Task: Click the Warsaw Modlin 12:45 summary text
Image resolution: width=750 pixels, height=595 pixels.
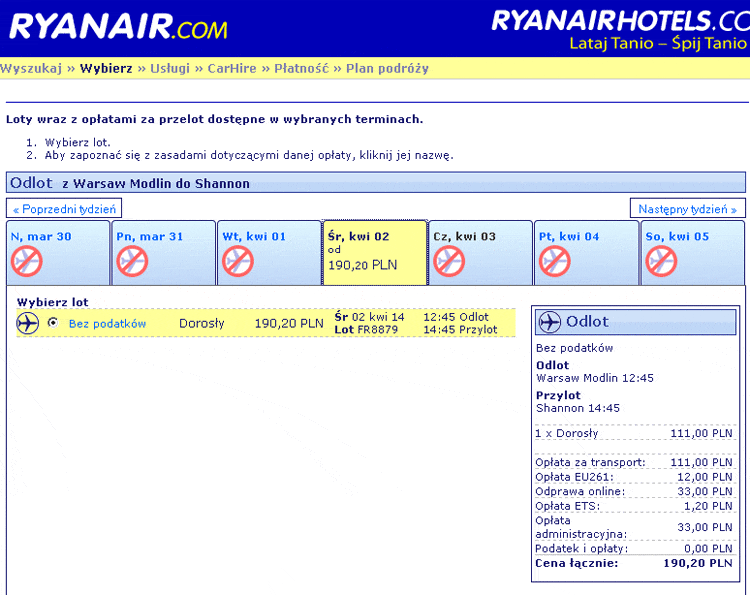Action: pos(595,378)
